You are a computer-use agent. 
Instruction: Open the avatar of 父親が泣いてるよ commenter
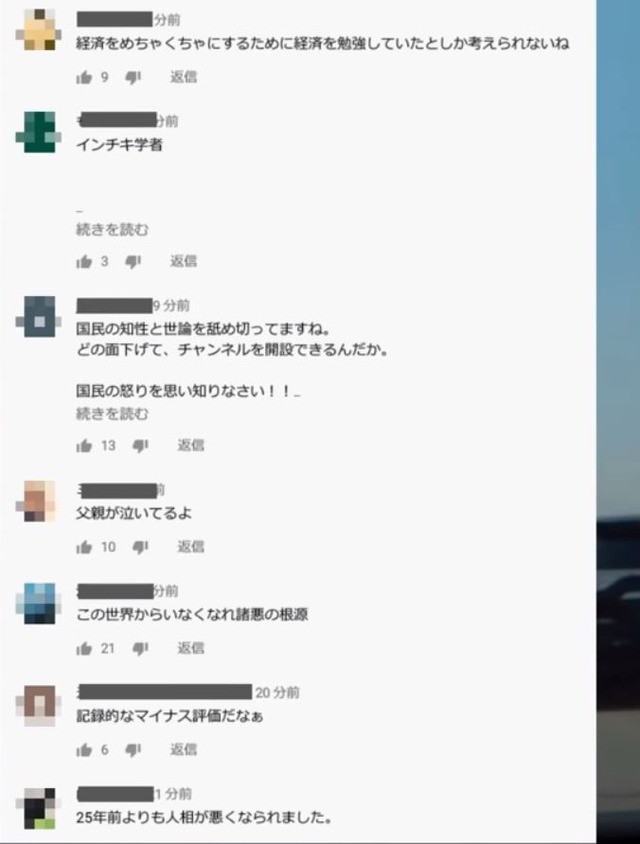pos(38,501)
